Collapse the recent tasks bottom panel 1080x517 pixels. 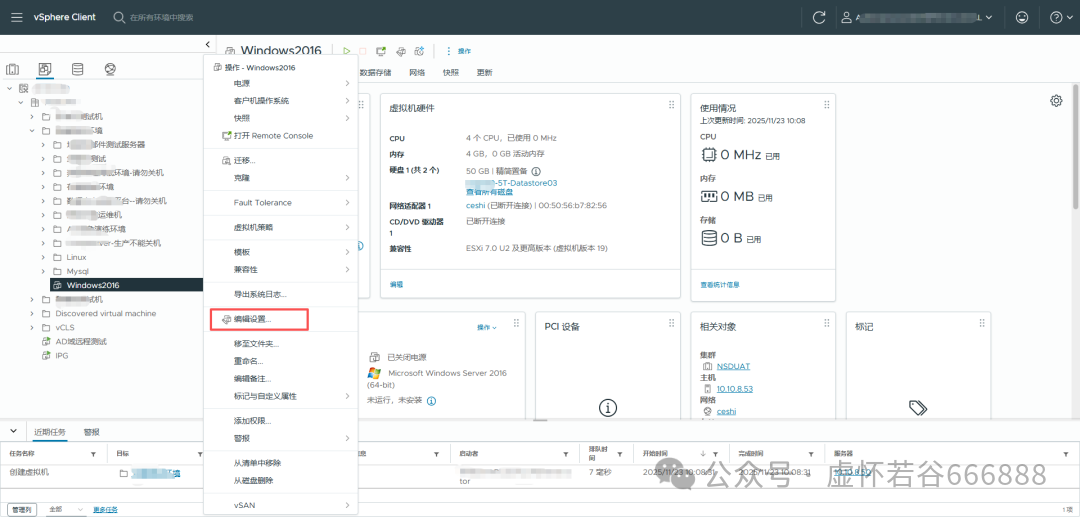(13, 431)
